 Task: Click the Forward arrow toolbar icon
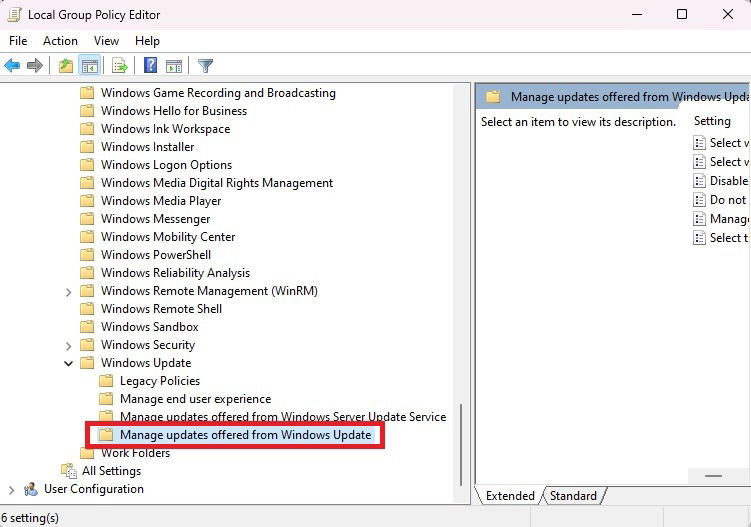(35, 65)
